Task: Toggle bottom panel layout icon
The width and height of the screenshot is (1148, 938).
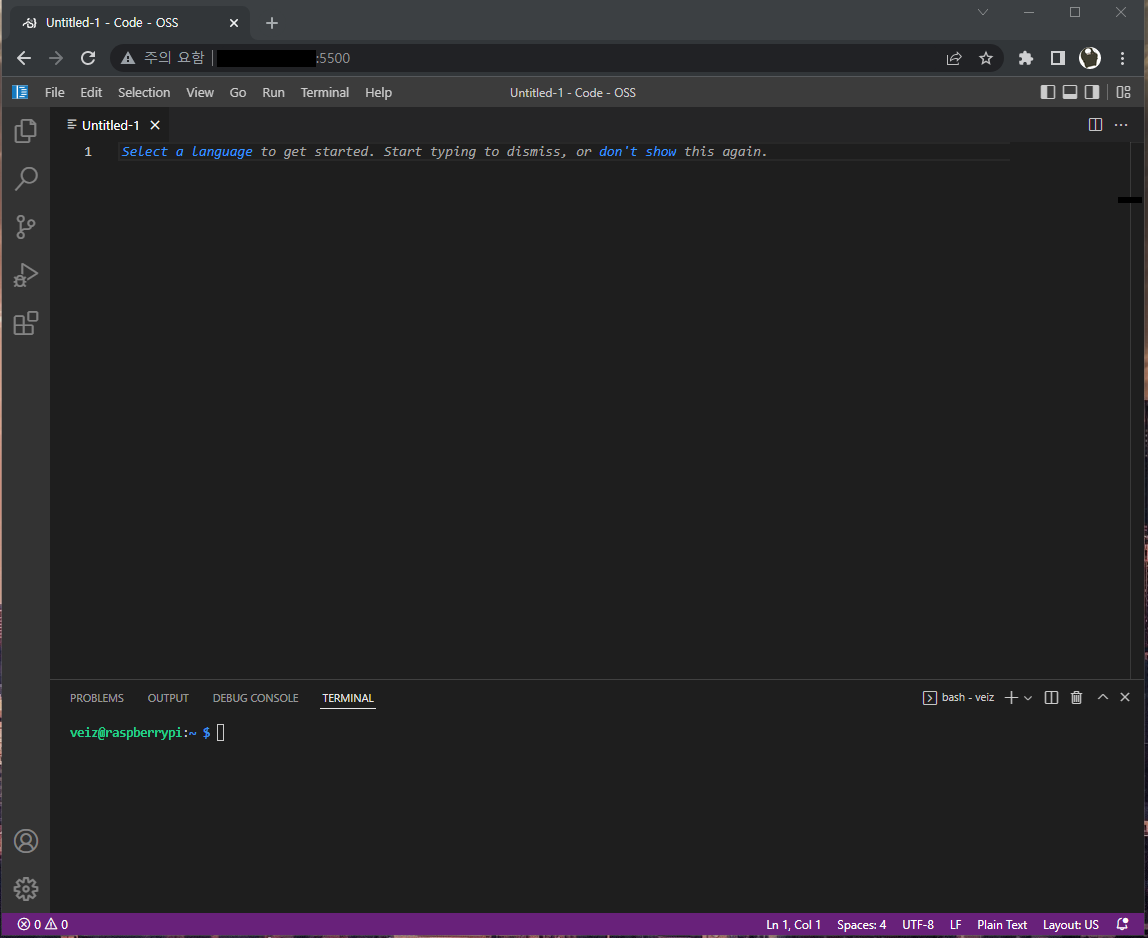Action: click(1070, 92)
